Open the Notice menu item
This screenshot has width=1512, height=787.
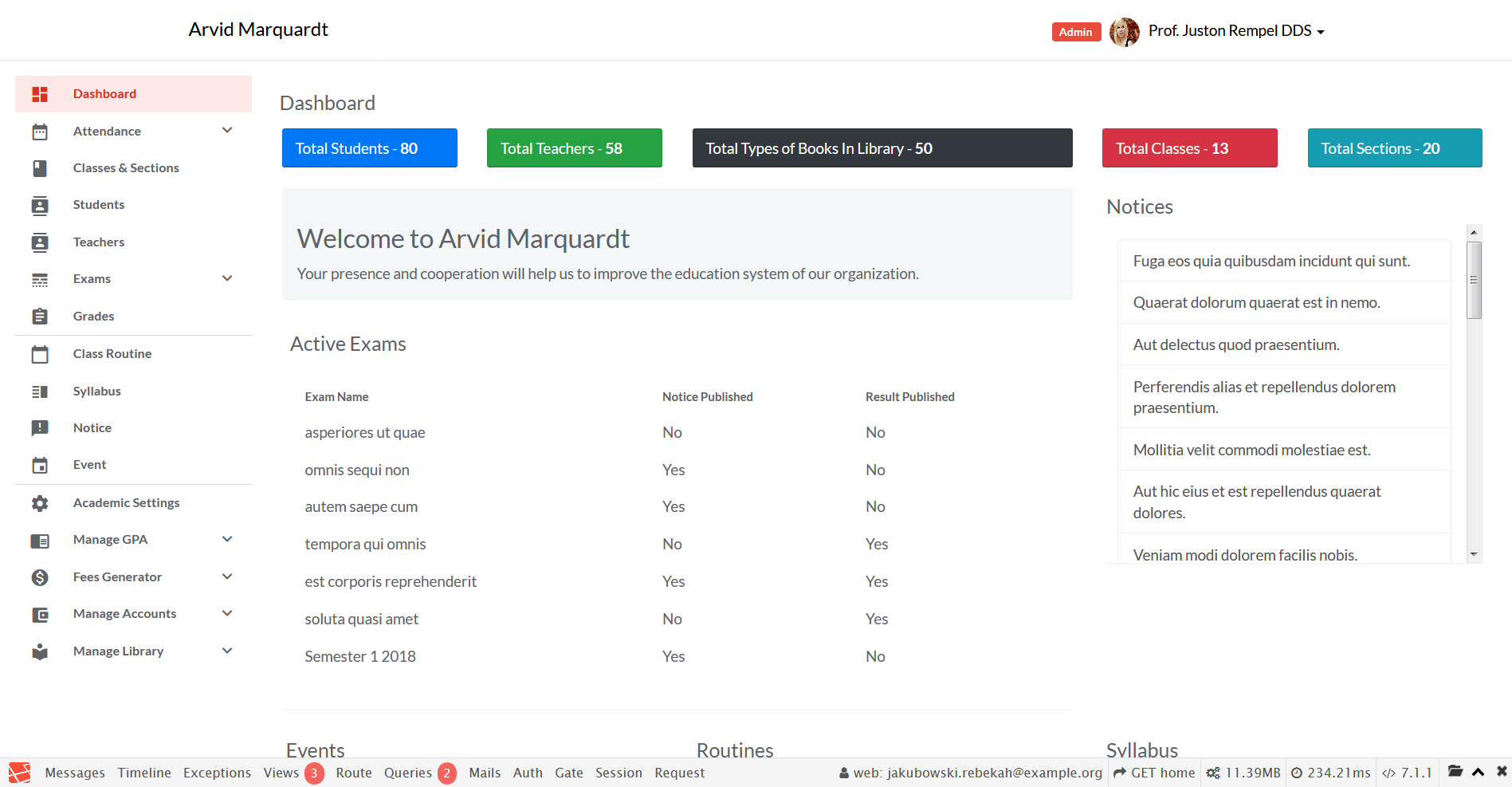(x=133, y=428)
